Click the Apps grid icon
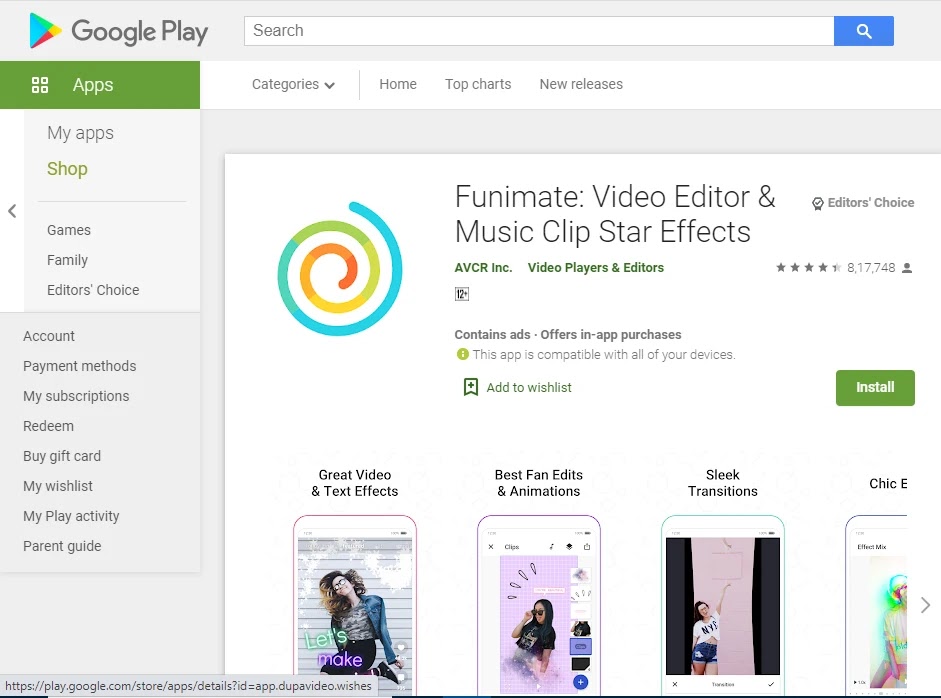Screen dimensions: 941x698 coord(40,85)
